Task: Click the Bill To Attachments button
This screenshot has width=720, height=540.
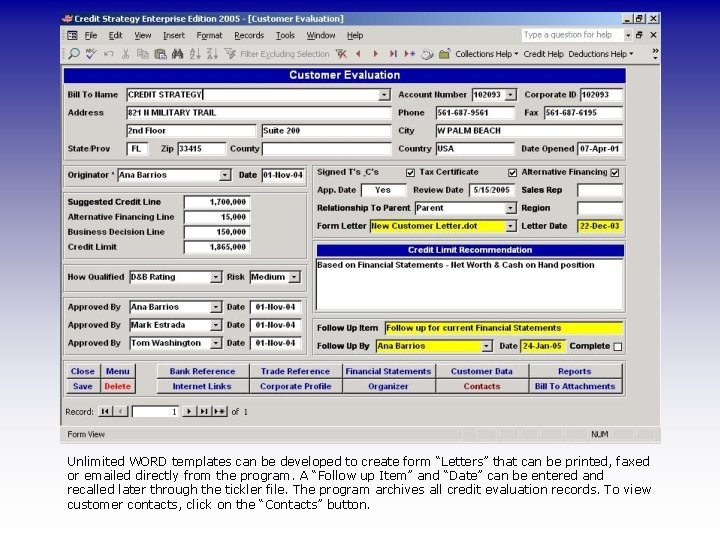Action: tap(575, 386)
